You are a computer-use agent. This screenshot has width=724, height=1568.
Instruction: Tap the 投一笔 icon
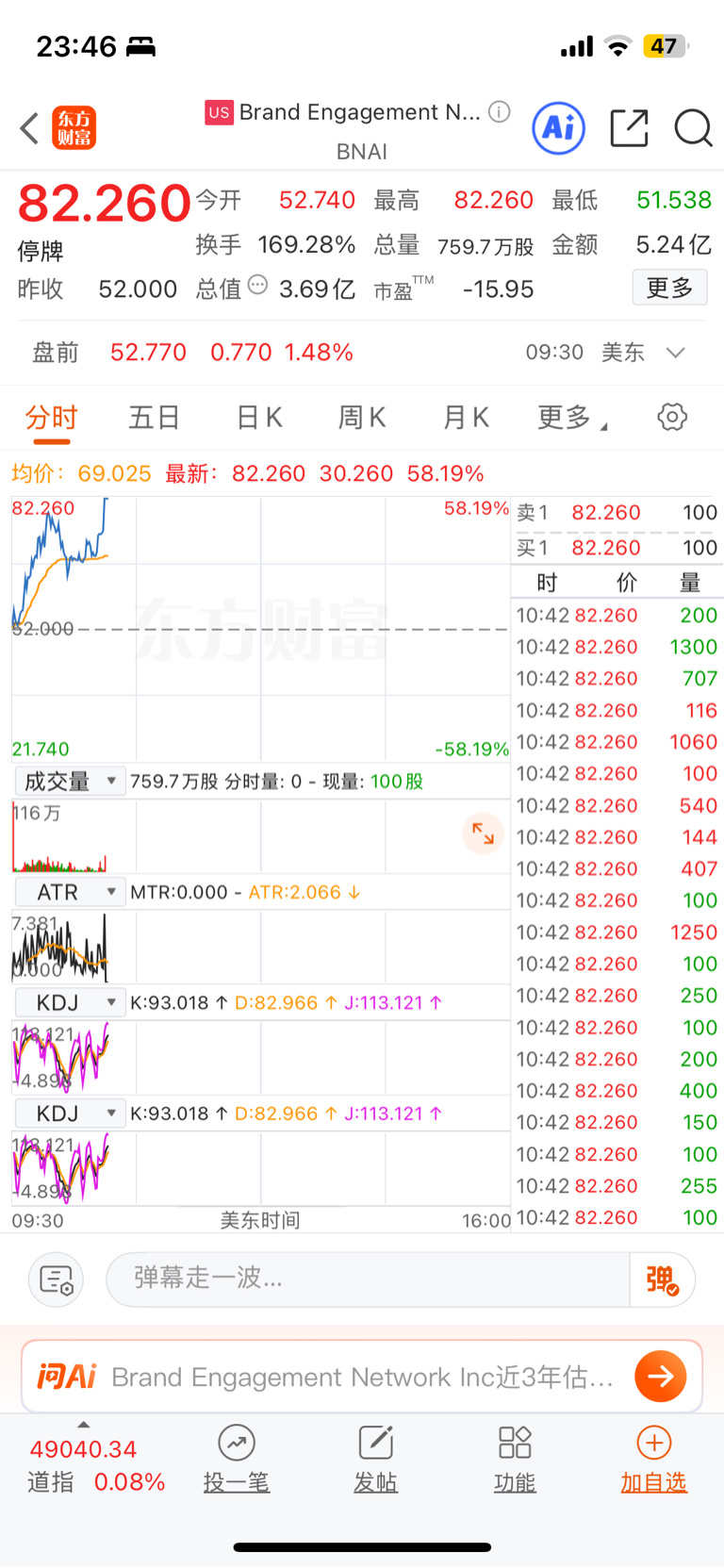click(x=237, y=1443)
